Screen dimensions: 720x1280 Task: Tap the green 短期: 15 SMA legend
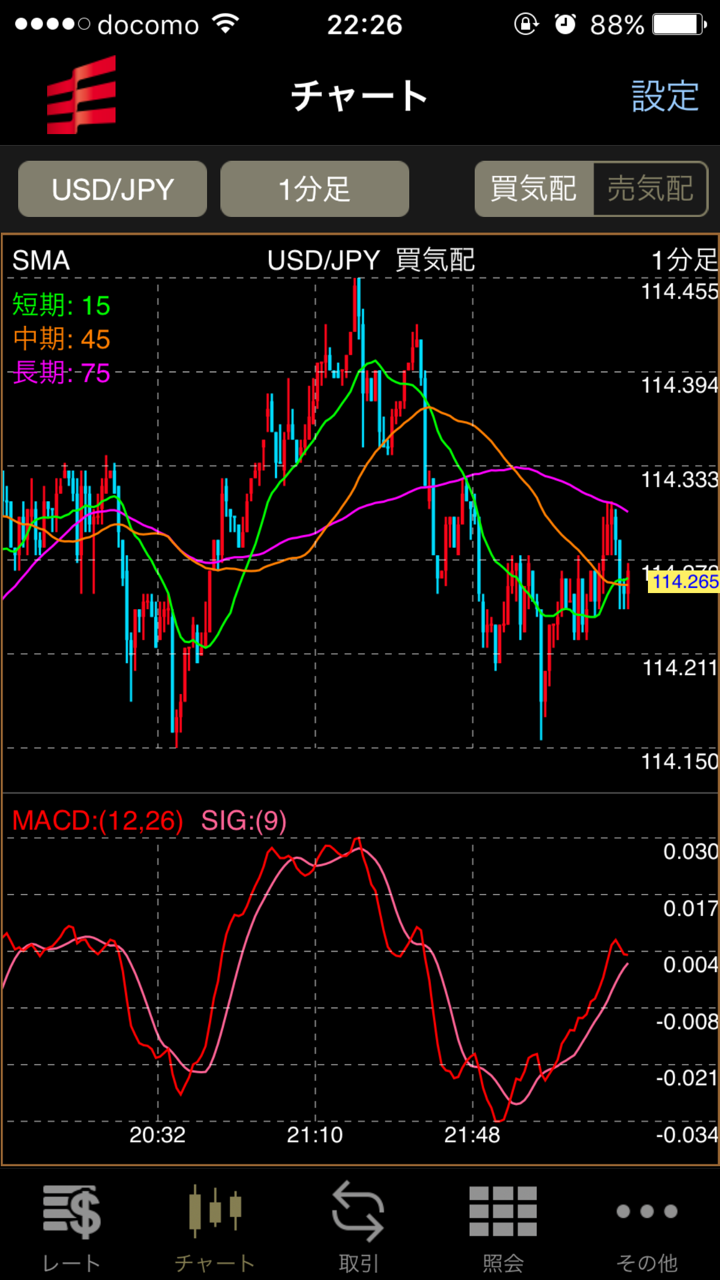click(x=61, y=305)
